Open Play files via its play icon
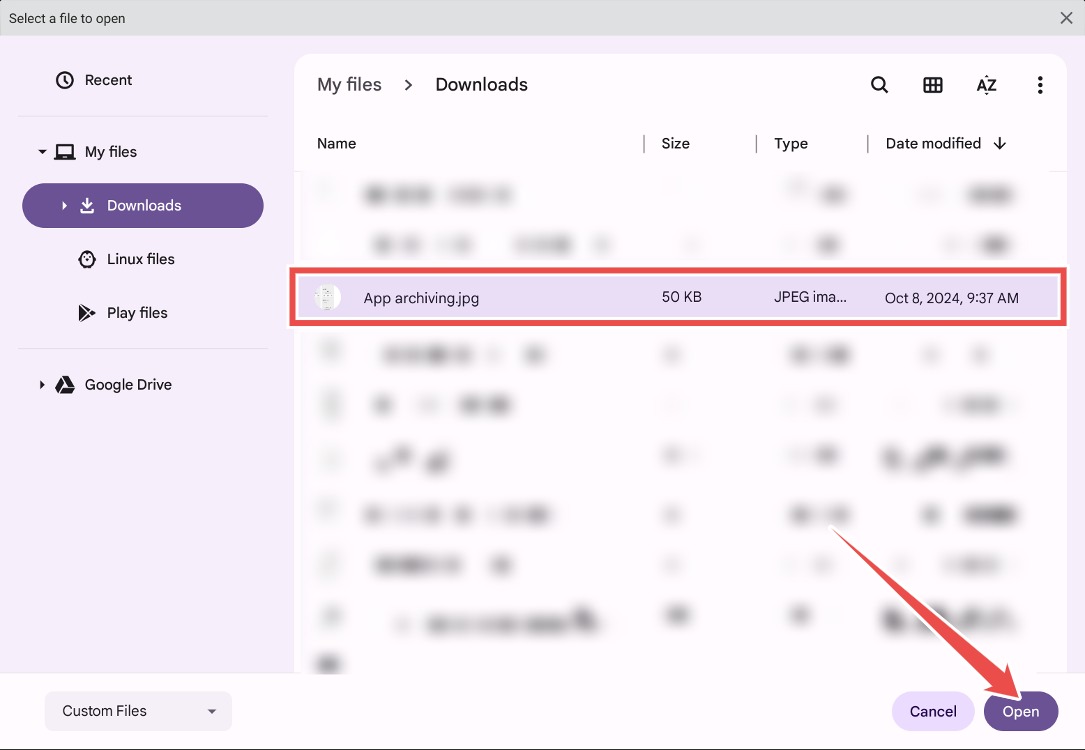 point(87,312)
